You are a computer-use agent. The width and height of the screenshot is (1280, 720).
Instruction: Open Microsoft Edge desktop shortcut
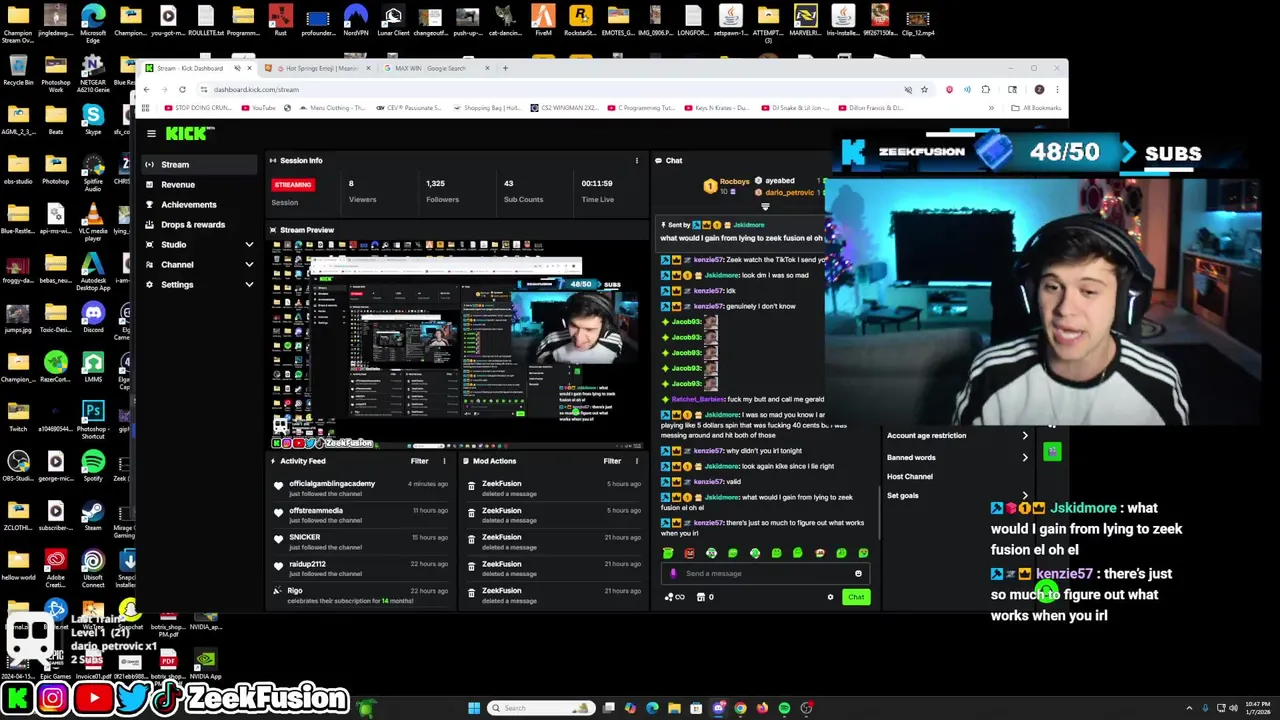93,22
